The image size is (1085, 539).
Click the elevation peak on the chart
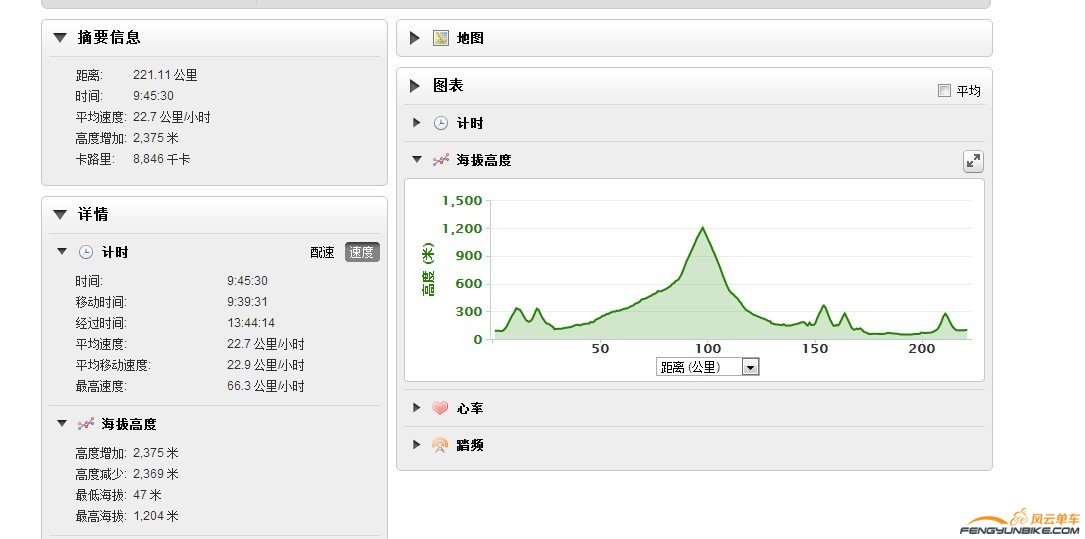coord(703,228)
